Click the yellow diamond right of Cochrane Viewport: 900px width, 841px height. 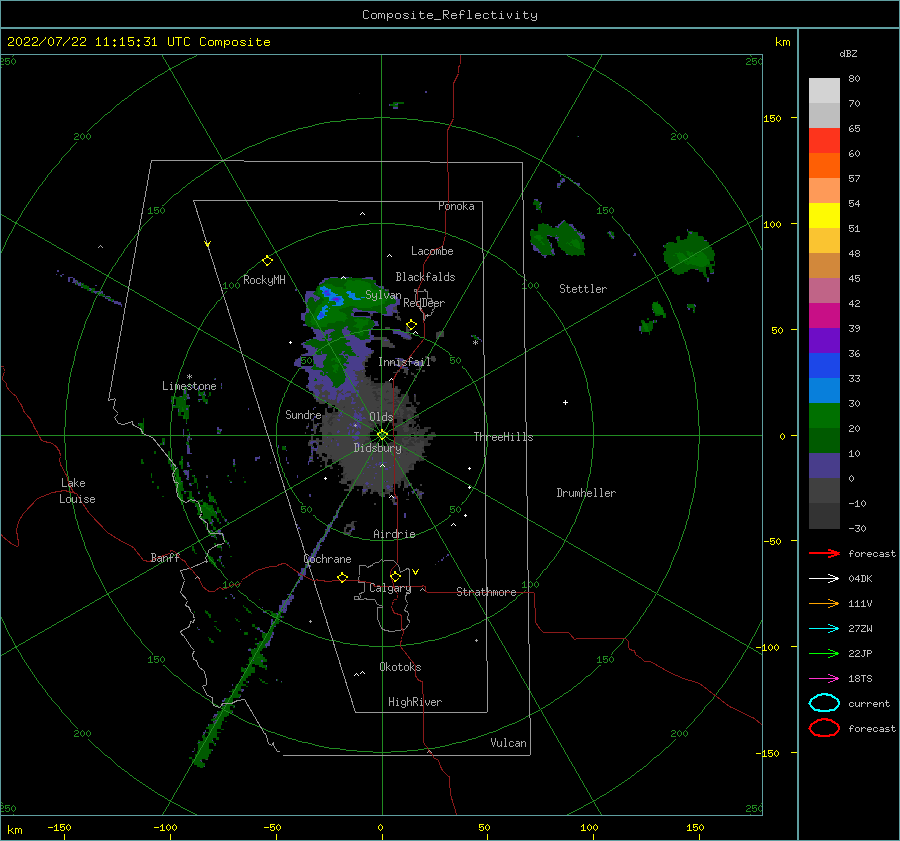click(x=342, y=577)
